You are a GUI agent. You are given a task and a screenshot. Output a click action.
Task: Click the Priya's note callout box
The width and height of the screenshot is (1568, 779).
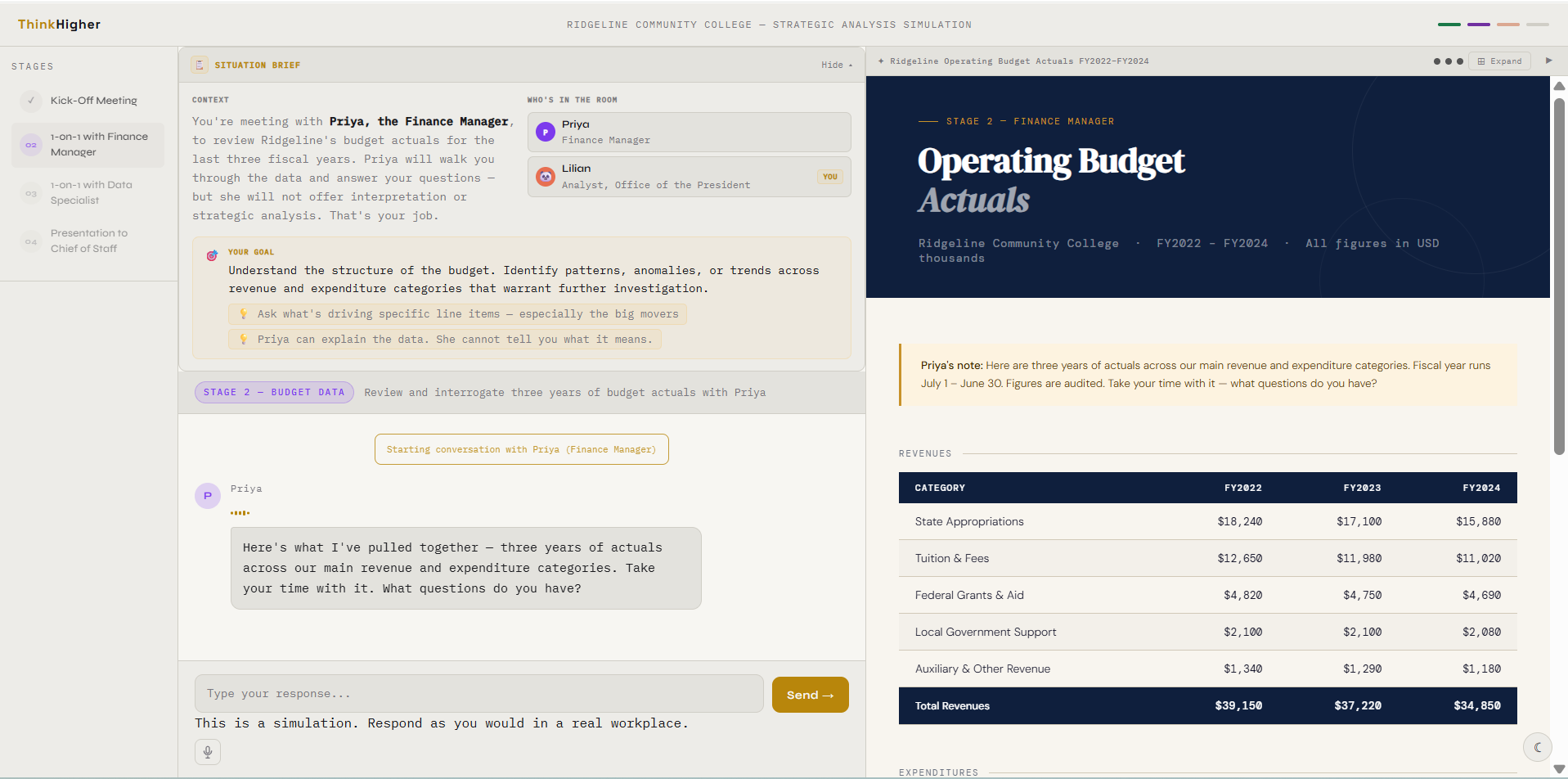tap(1208, 375)
